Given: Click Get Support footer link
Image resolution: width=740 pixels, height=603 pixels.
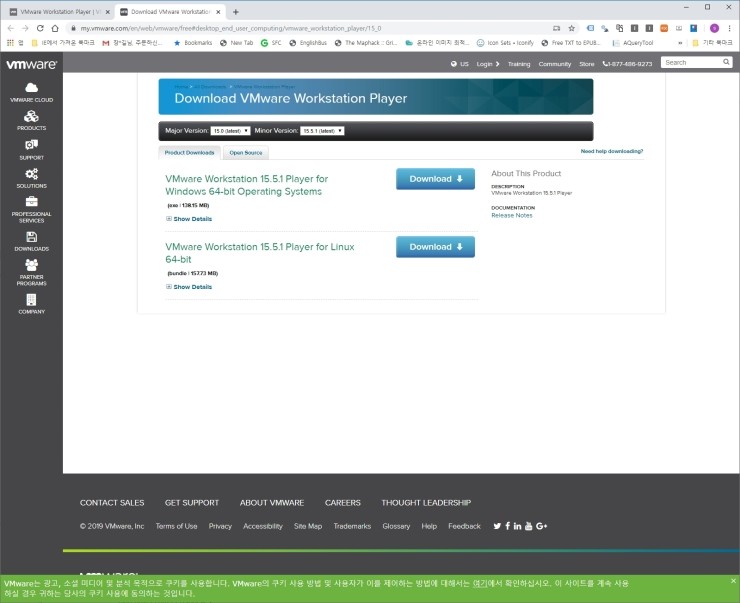Looking at the screenshot, I should point(192,503).
